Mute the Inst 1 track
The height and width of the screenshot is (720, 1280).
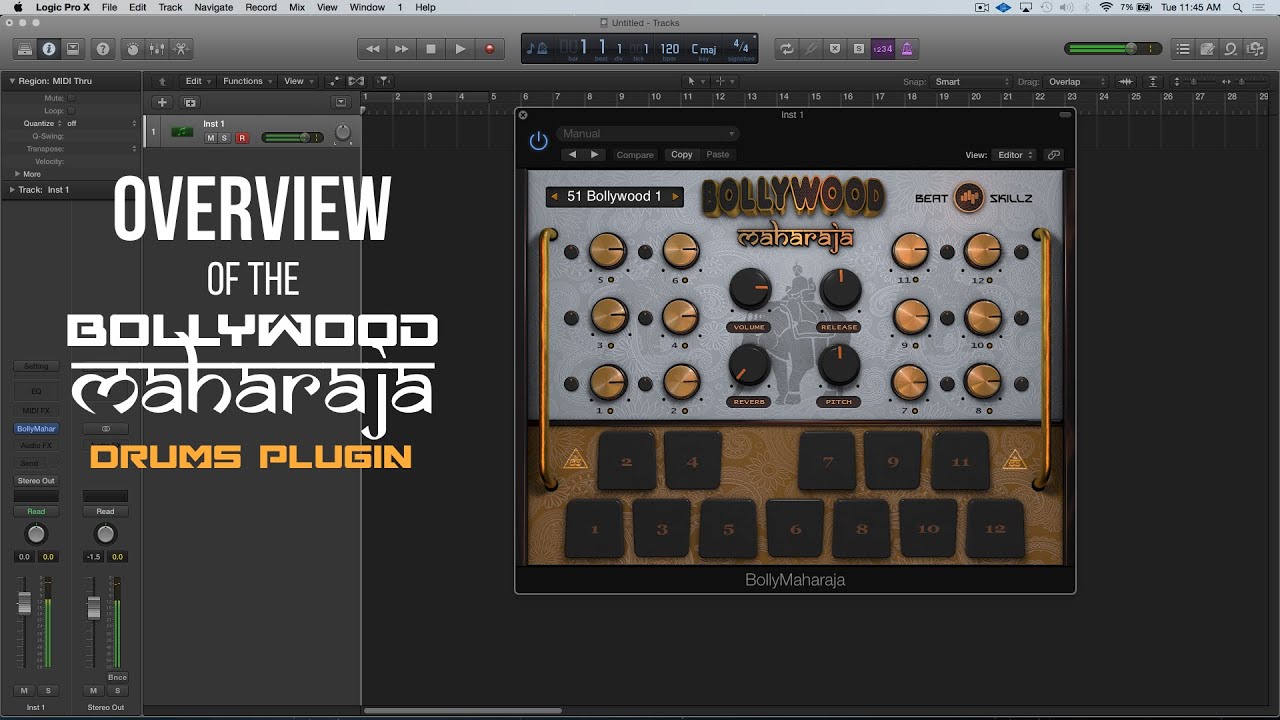(211, 138)
